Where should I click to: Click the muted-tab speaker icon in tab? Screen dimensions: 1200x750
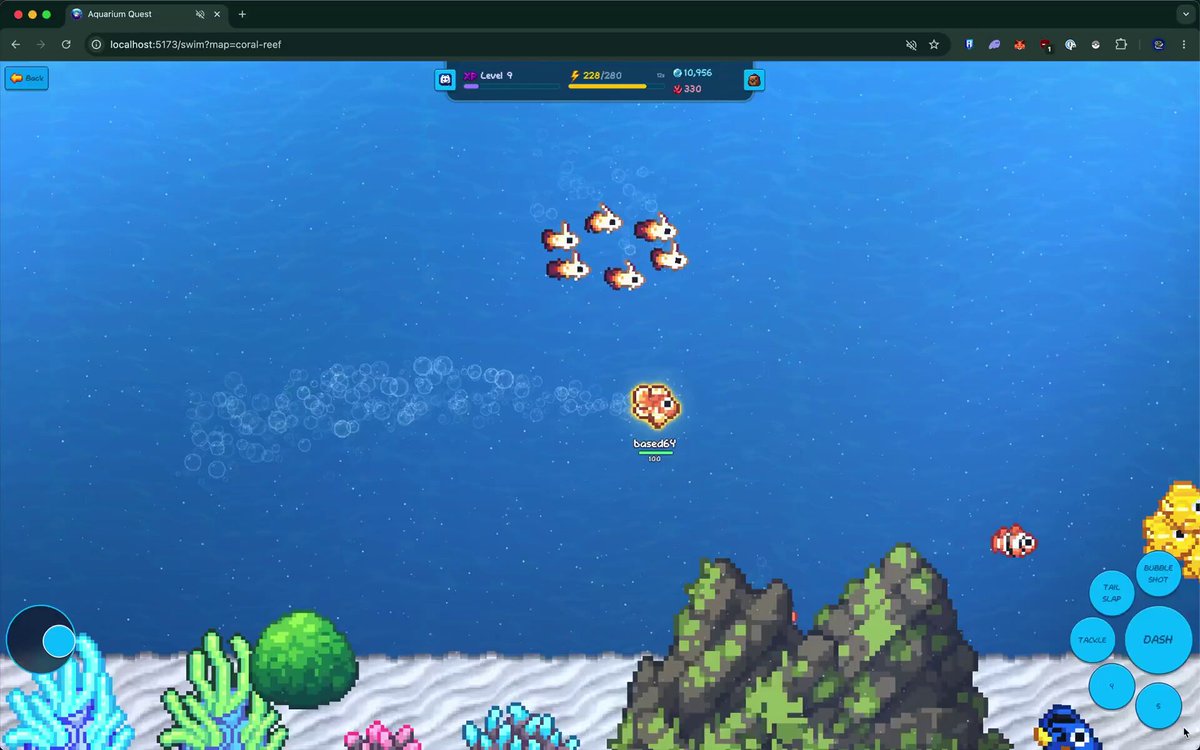[200, 14]
